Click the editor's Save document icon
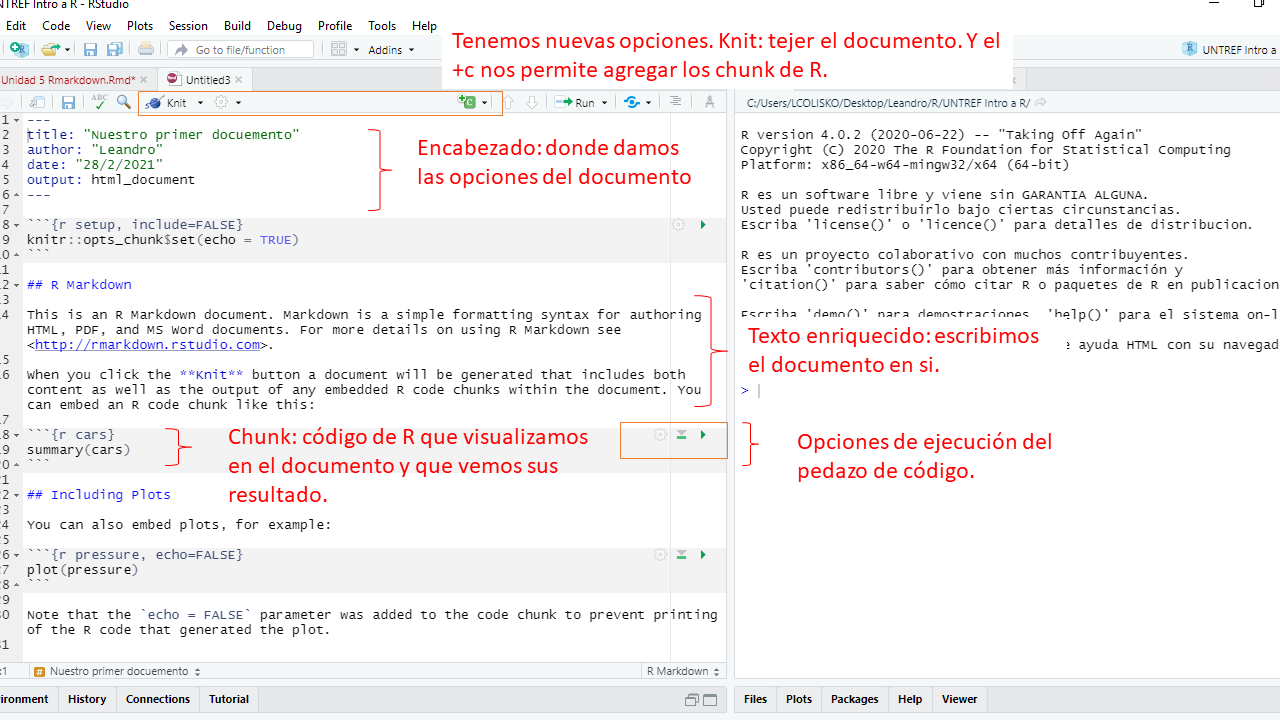The height and width of the screenshot is (720, 1280). (x=68, y=102)
